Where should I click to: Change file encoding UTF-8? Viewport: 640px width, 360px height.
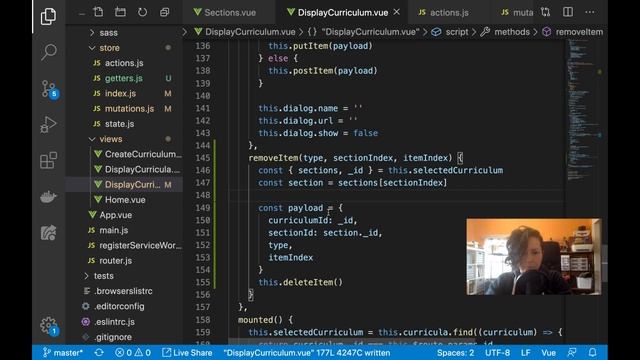pyautogui.click(x=497, y=353)
